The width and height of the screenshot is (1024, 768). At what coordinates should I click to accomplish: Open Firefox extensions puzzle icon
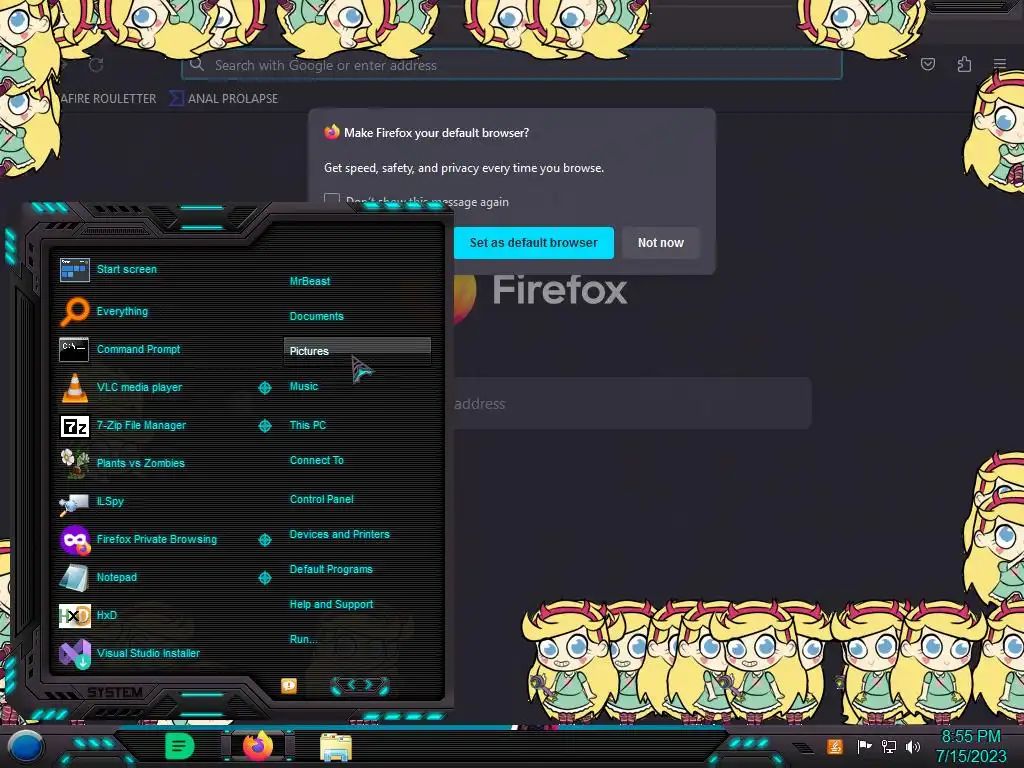click(964, 64)
